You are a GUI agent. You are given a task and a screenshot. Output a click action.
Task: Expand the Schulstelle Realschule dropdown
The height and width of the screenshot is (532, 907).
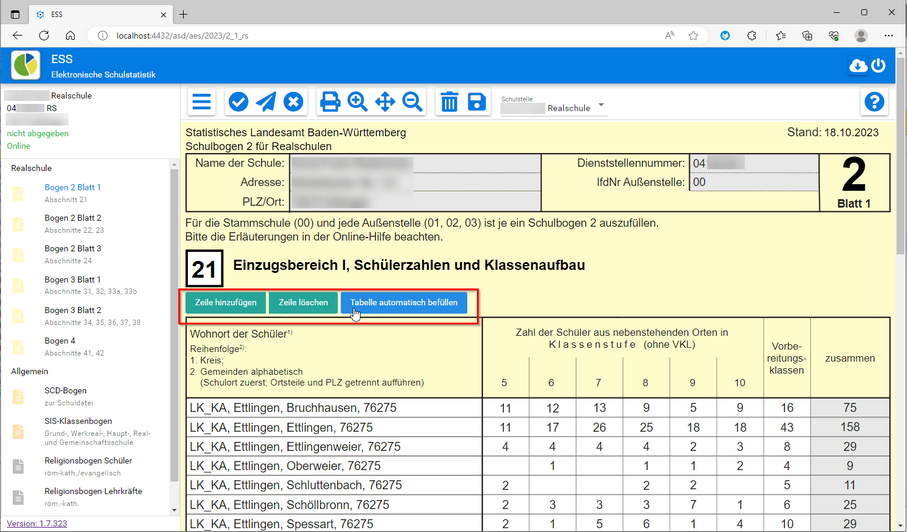(601, 106)
